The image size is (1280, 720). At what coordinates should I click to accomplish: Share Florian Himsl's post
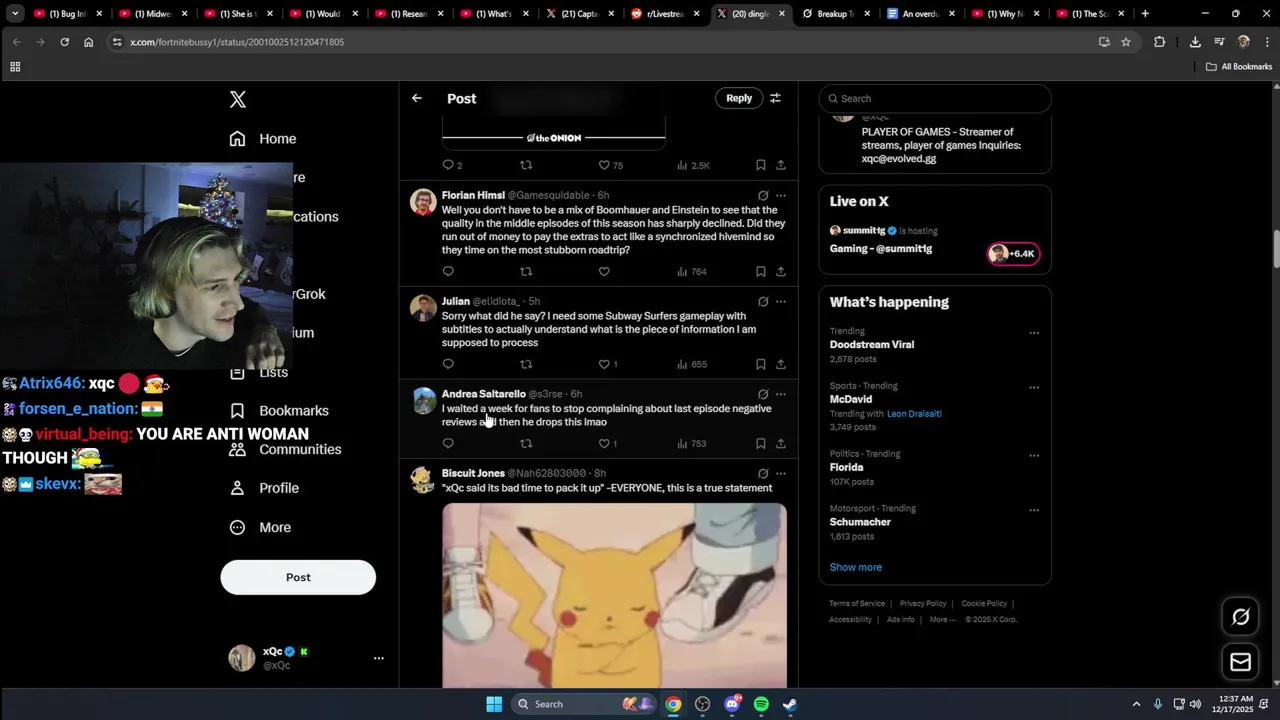click(781, 271)
